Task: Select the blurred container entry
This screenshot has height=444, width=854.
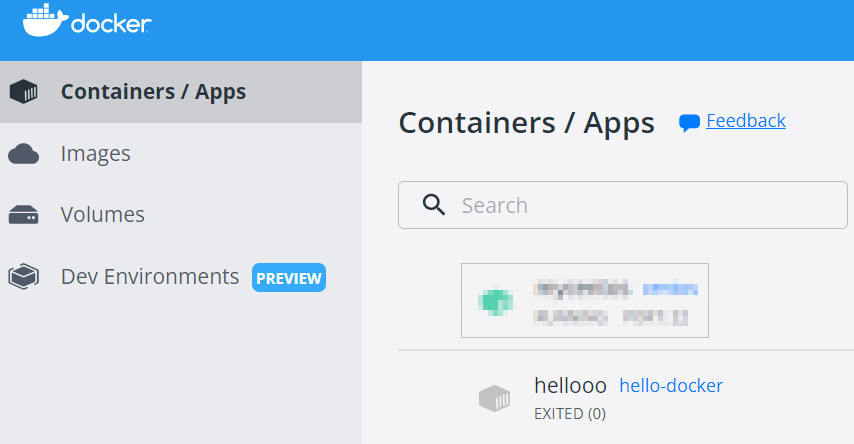Action: (585, 300)
